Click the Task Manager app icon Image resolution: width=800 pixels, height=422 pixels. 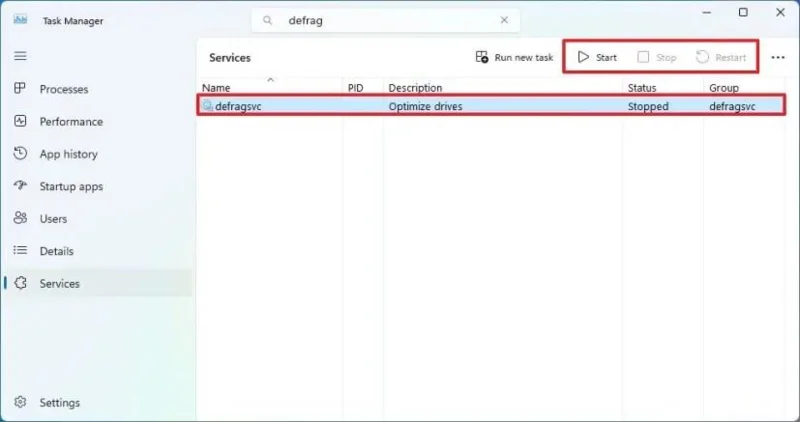[x=20, y=20]
